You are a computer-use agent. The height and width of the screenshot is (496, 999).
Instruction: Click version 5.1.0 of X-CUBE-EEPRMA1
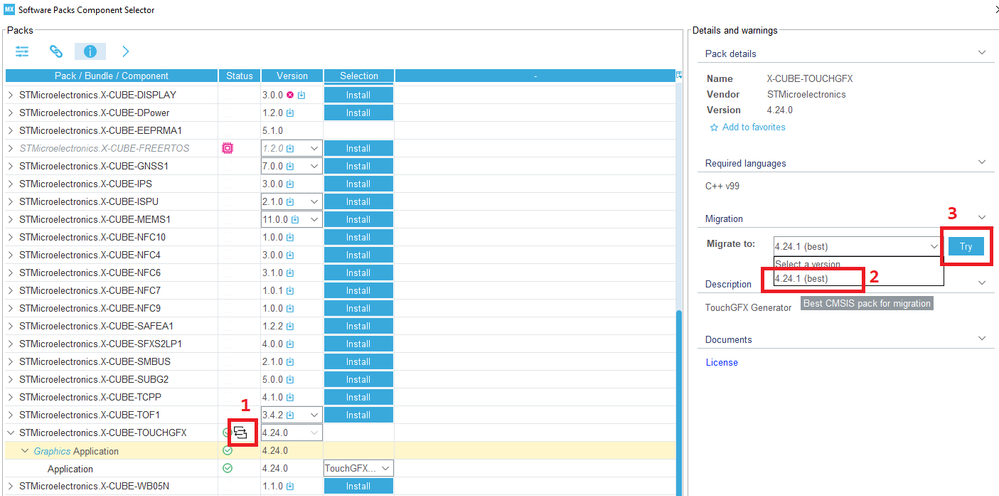coord(273,131)
